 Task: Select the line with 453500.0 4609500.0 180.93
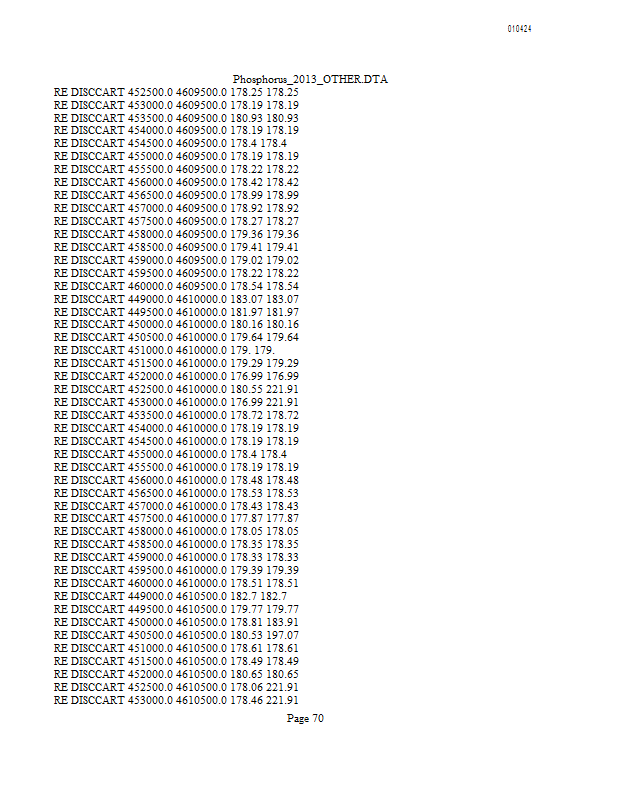(x=176, y=118)
